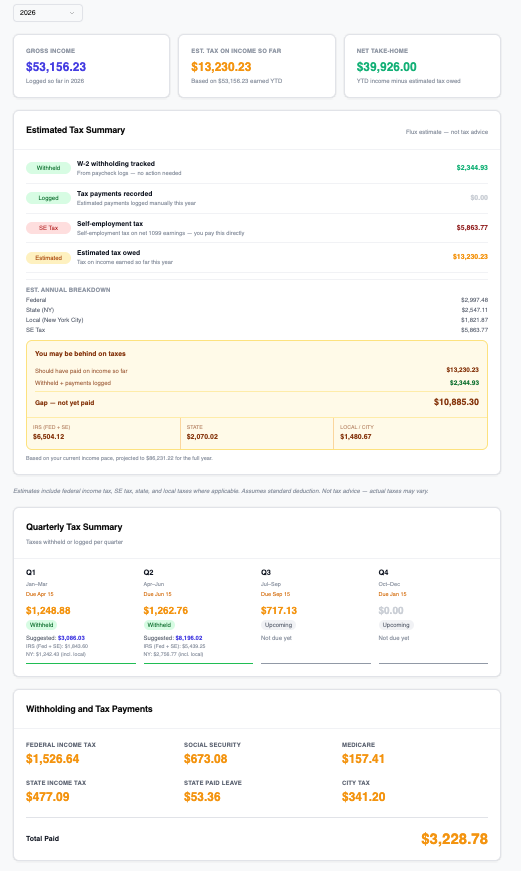Select the Est. Tax on Income card
The image size is (521, 871).
coord(257,66)
